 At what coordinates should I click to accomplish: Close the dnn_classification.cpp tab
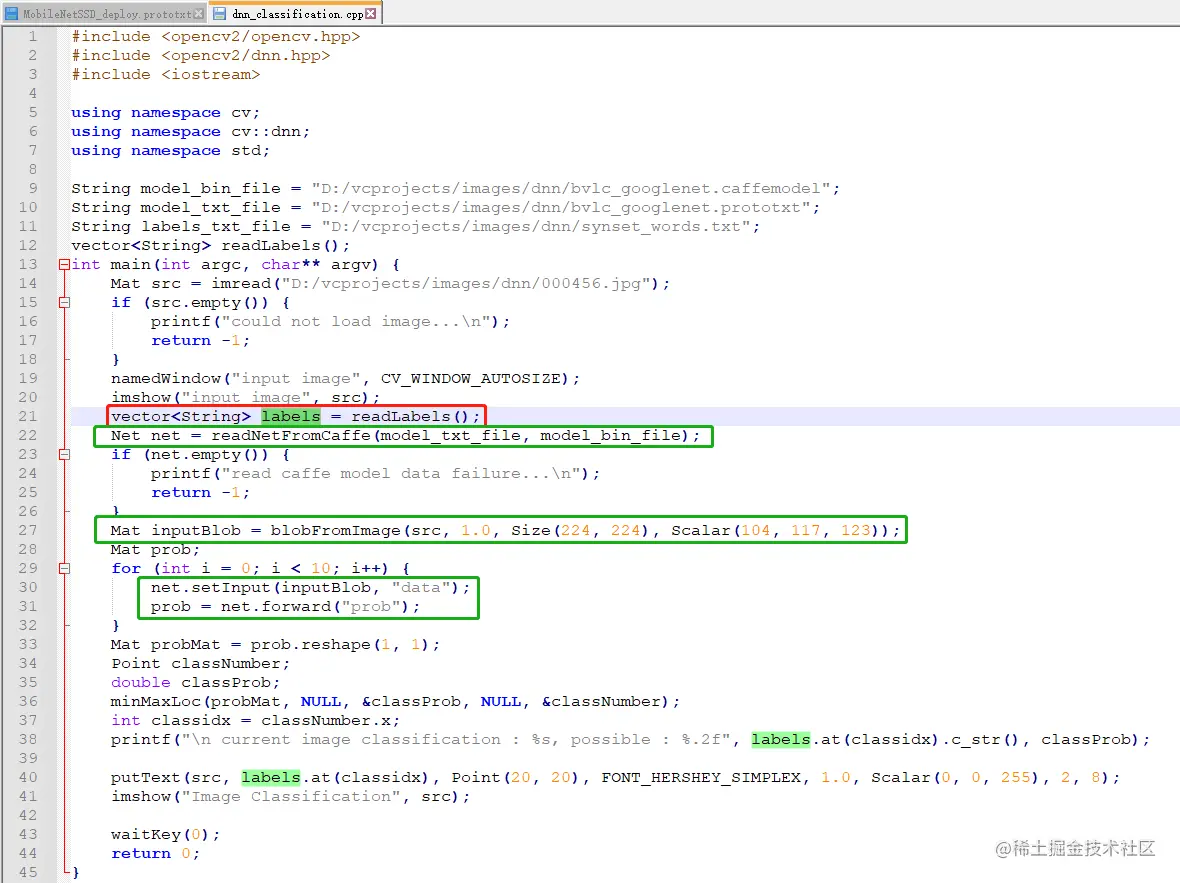tap(370, 14)
